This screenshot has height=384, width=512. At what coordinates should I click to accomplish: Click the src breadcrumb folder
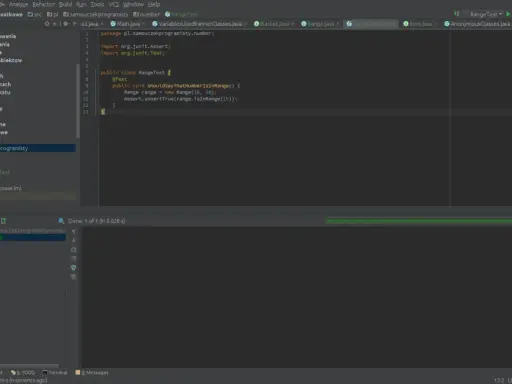tap(35, 14)
